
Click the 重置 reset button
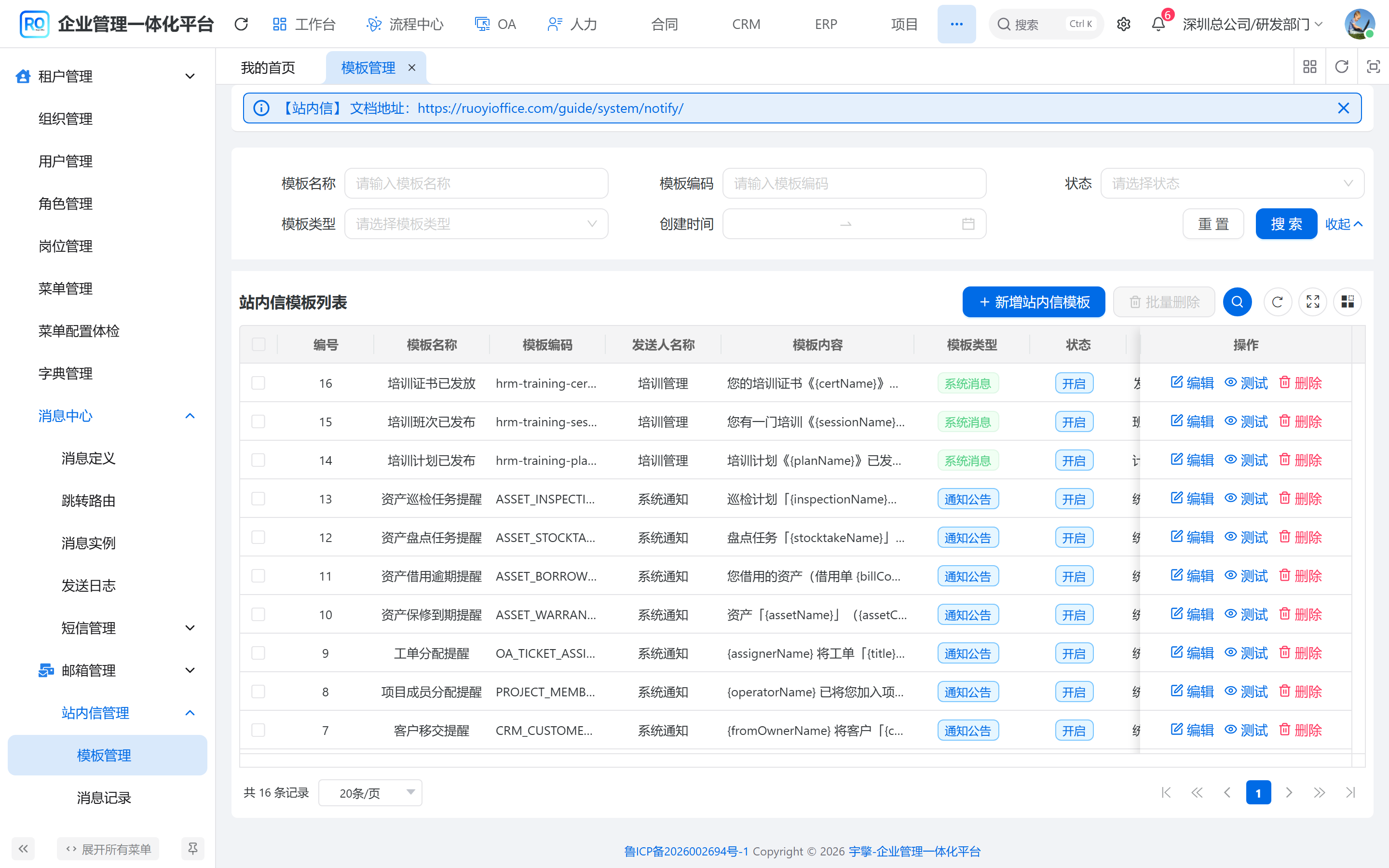tap(1213, 224)
